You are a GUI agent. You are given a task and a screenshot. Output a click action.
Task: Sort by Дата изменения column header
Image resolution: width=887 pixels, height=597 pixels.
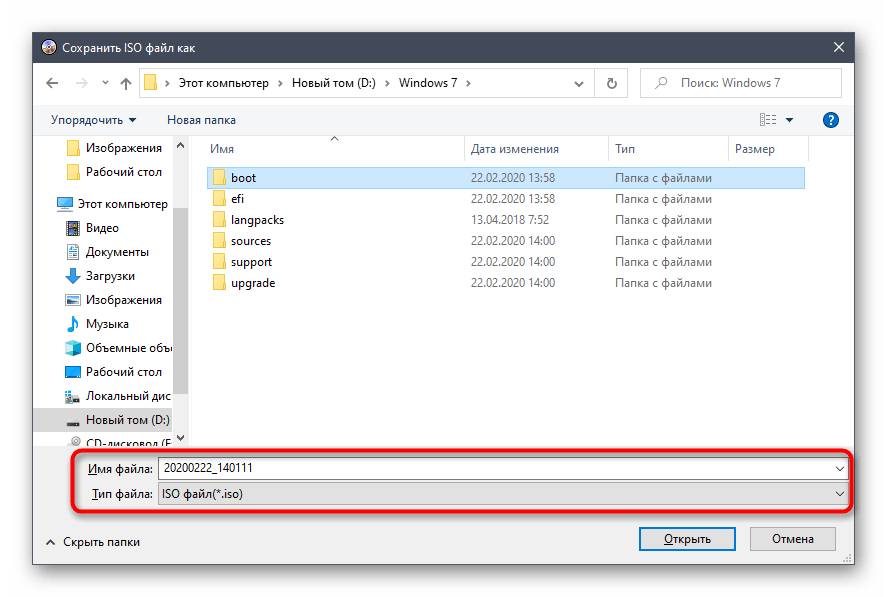coord(515,149)
